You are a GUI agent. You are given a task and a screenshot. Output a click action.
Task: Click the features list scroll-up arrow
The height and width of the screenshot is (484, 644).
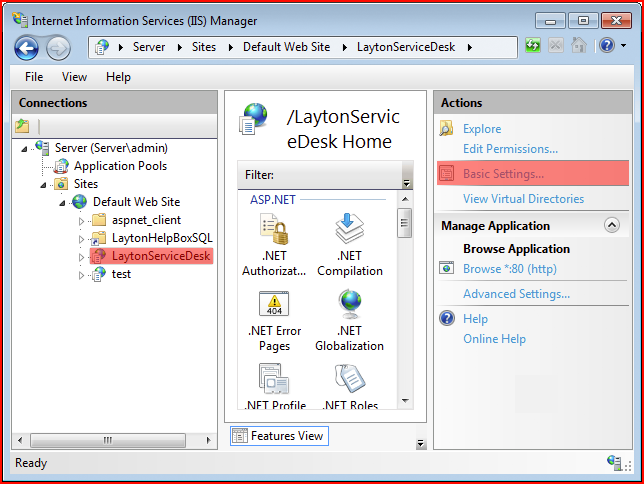(405, 199)
